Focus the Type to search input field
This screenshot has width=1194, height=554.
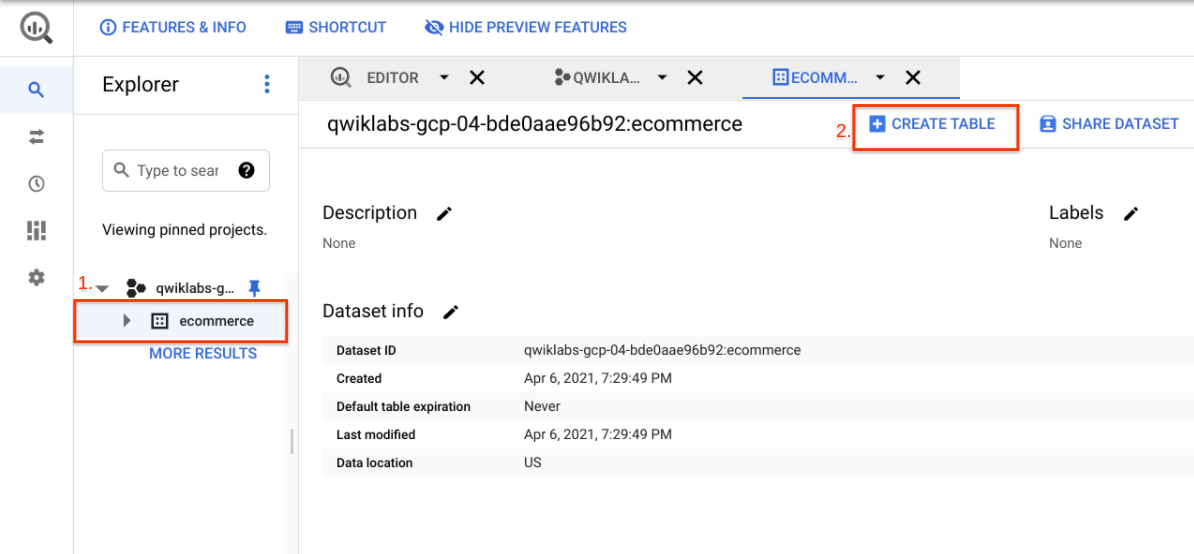coord(186,170)
